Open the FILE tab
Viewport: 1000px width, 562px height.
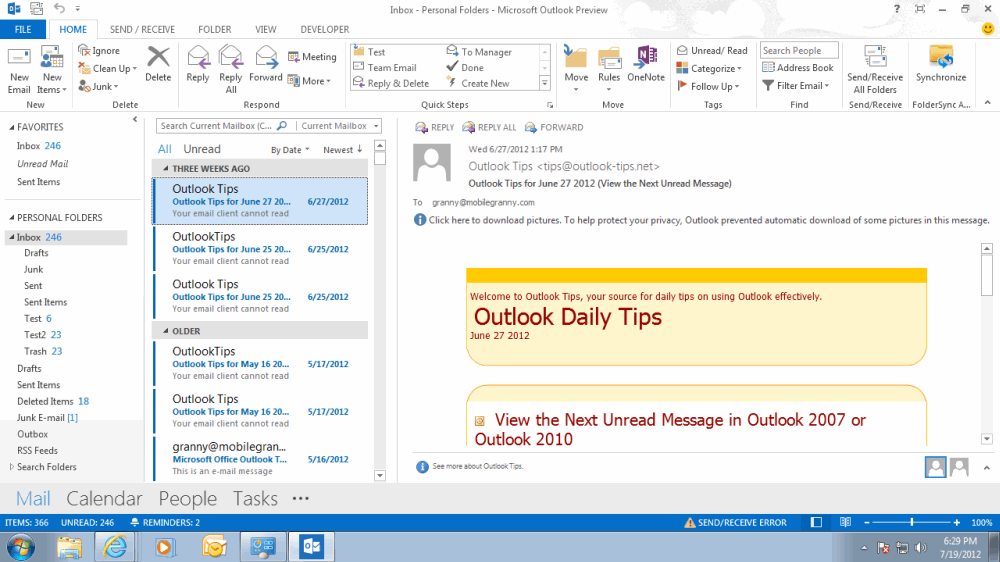pyautogui.click(x=23, y=29)
